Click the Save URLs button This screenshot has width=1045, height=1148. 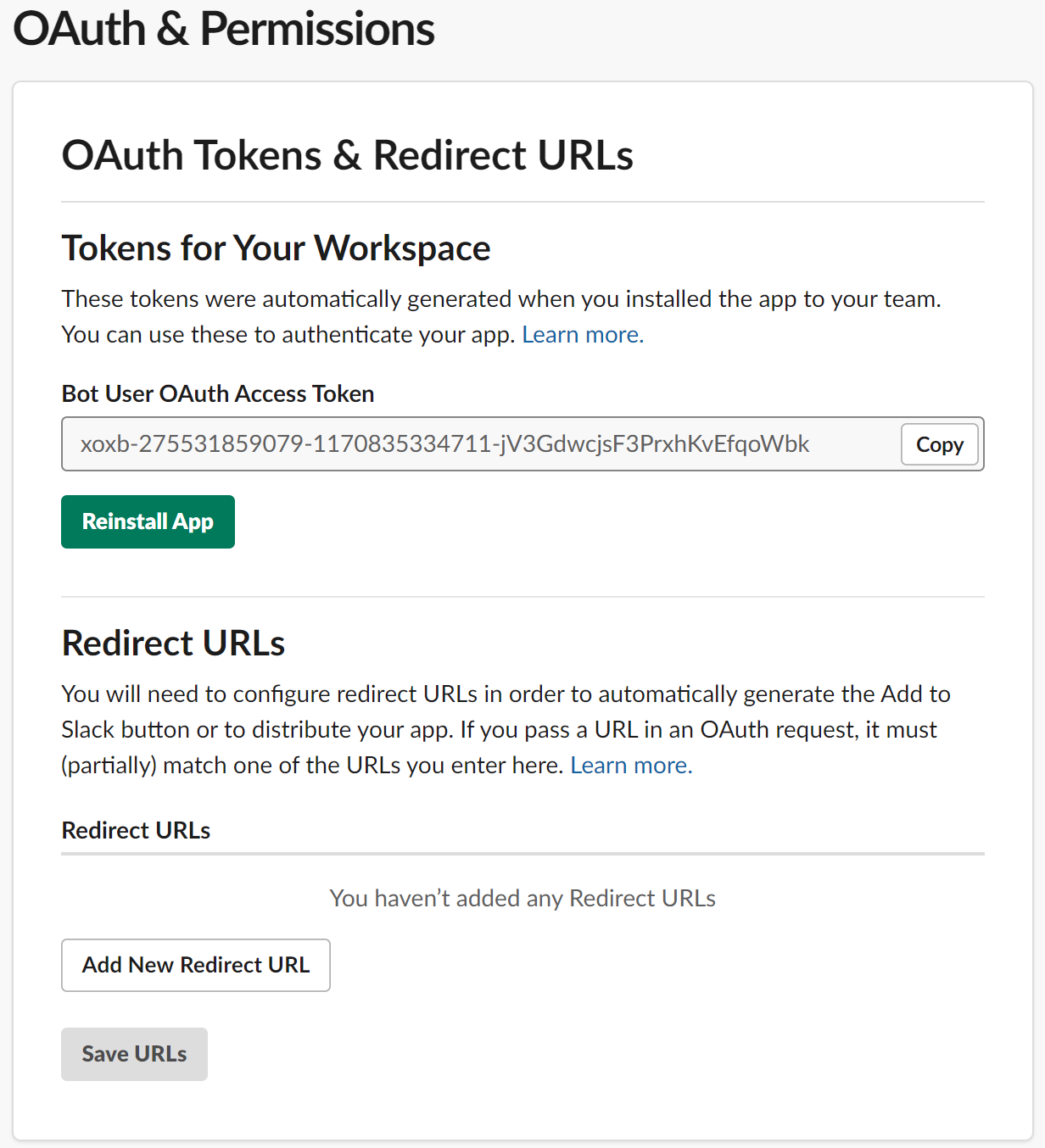pos(134,1054)
